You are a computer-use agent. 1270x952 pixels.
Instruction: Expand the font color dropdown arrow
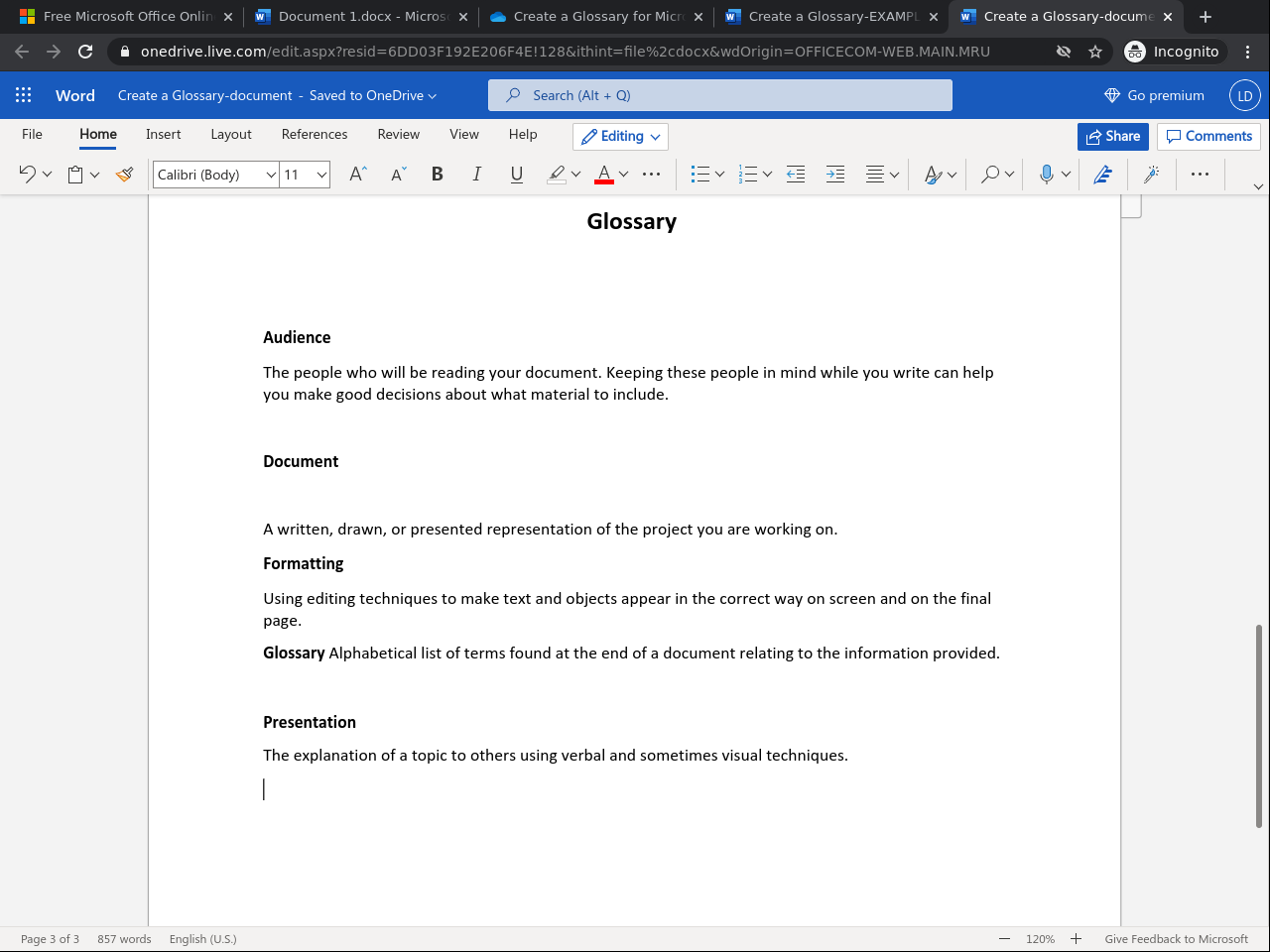pos(623,175)
